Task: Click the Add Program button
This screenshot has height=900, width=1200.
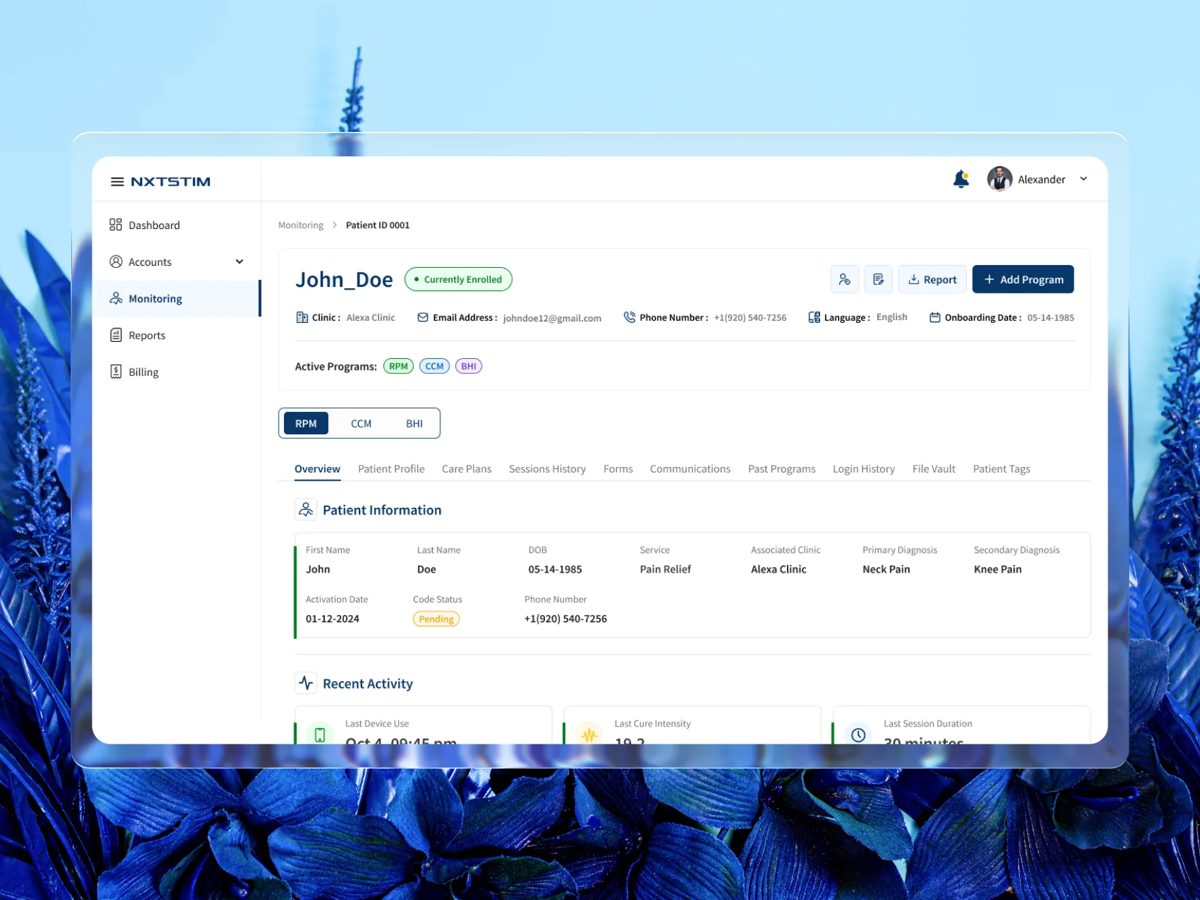Action: pos(1023,280)
